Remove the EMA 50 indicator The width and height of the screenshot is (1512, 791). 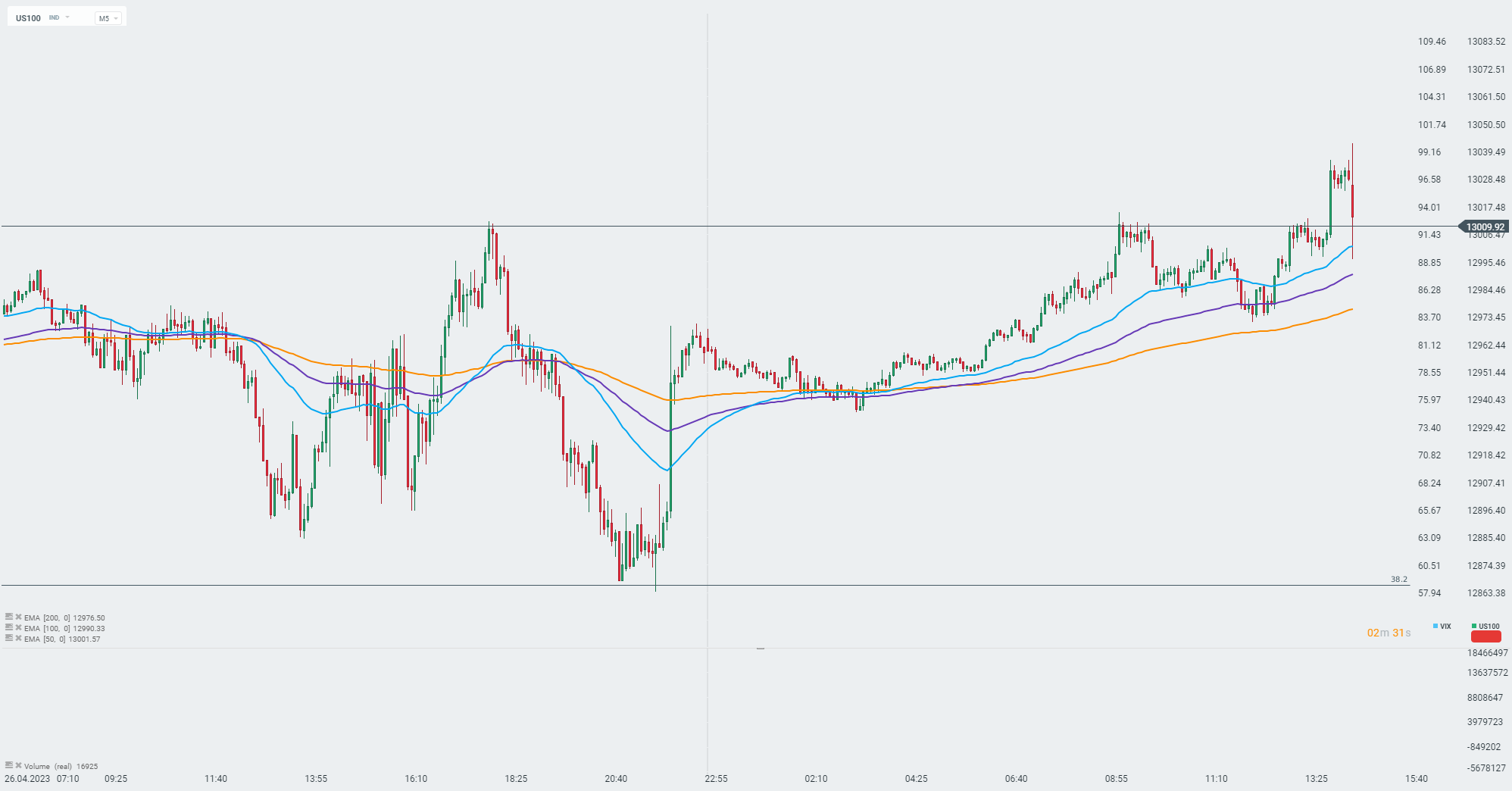[18, 639]
